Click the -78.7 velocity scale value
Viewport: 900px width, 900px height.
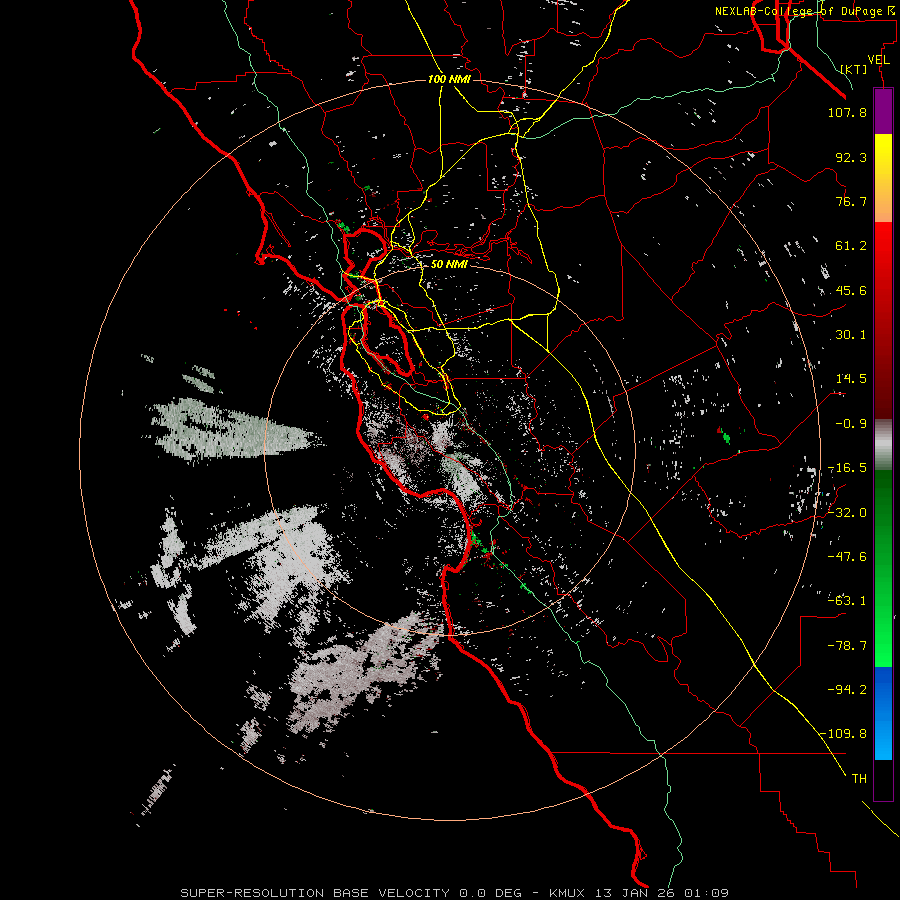(x=847, y=646)
